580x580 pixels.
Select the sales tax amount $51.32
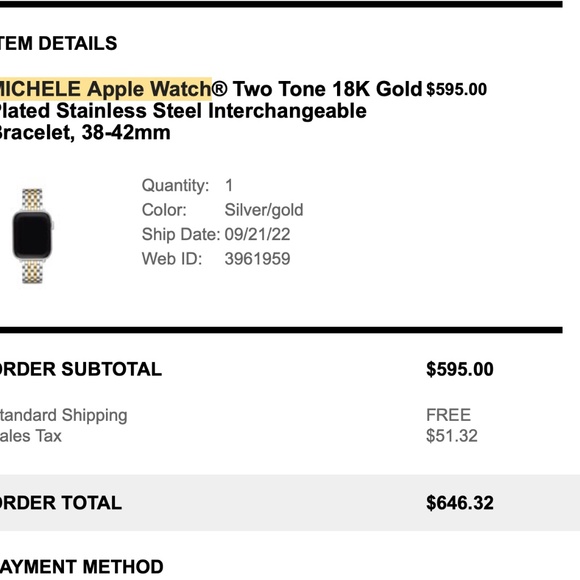(x=452, y=436)
